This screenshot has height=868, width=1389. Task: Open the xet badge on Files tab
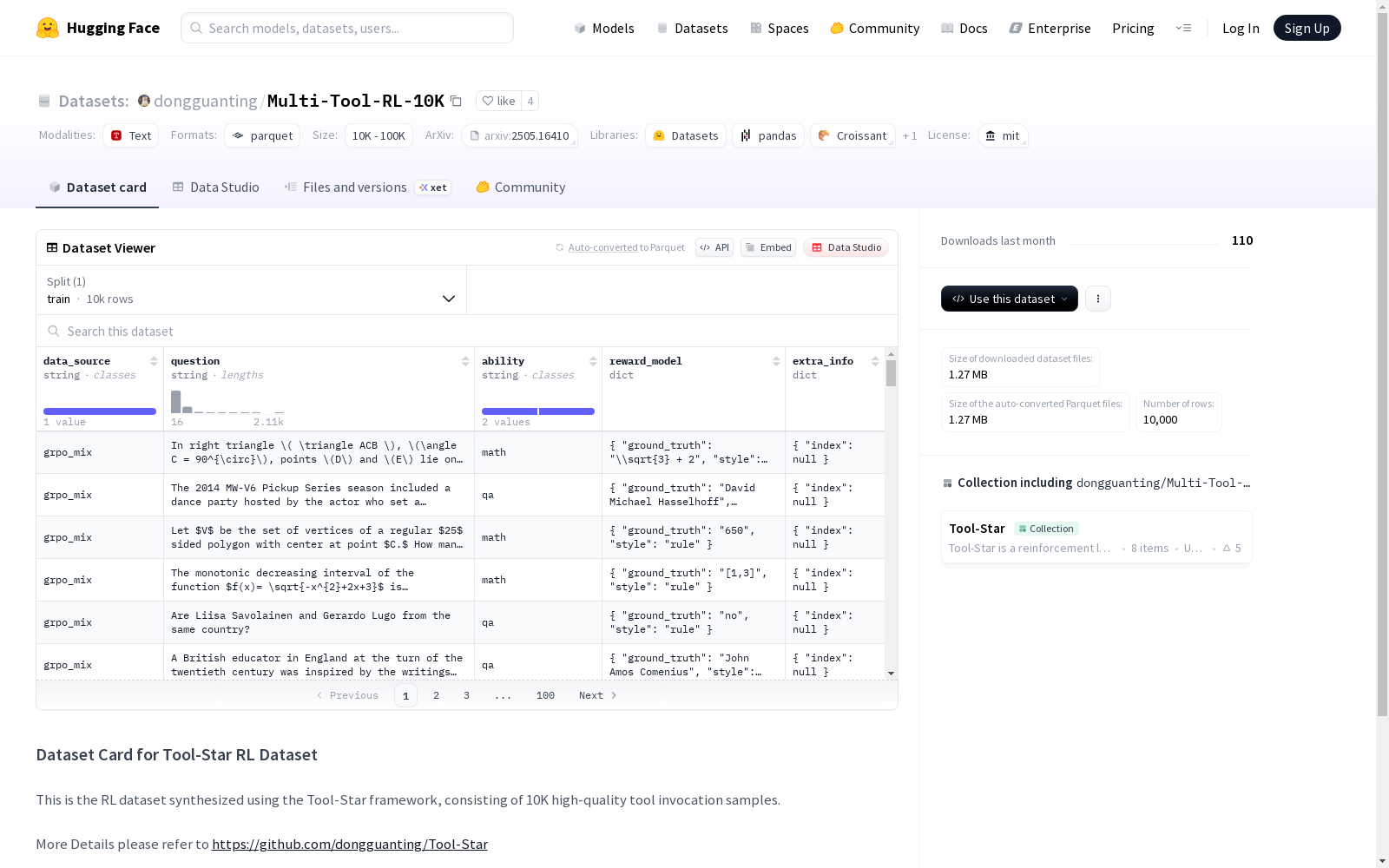(x=433, y=187)
